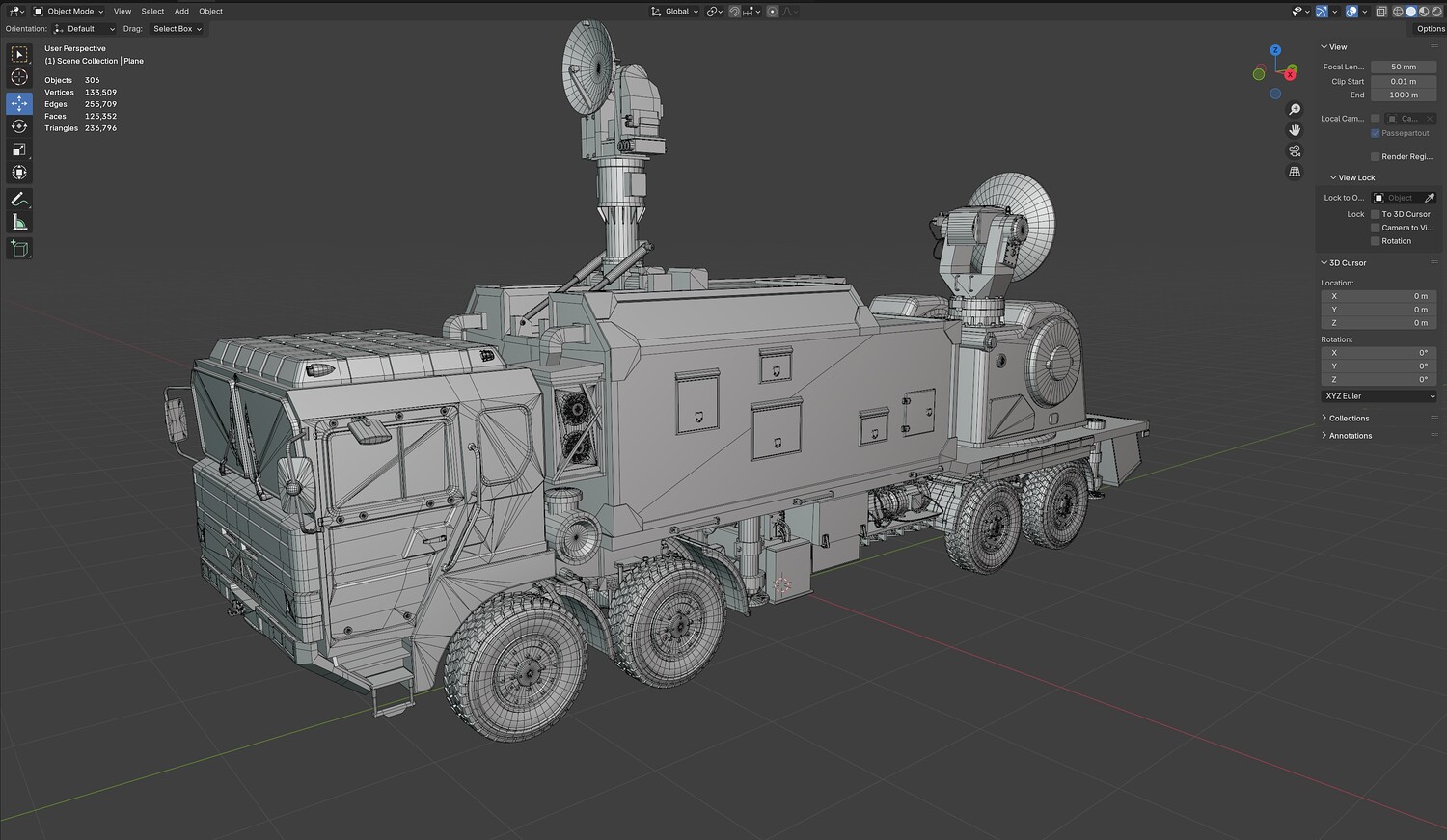Click the 3D Cursor Rotation Y field

[1379, 366]
